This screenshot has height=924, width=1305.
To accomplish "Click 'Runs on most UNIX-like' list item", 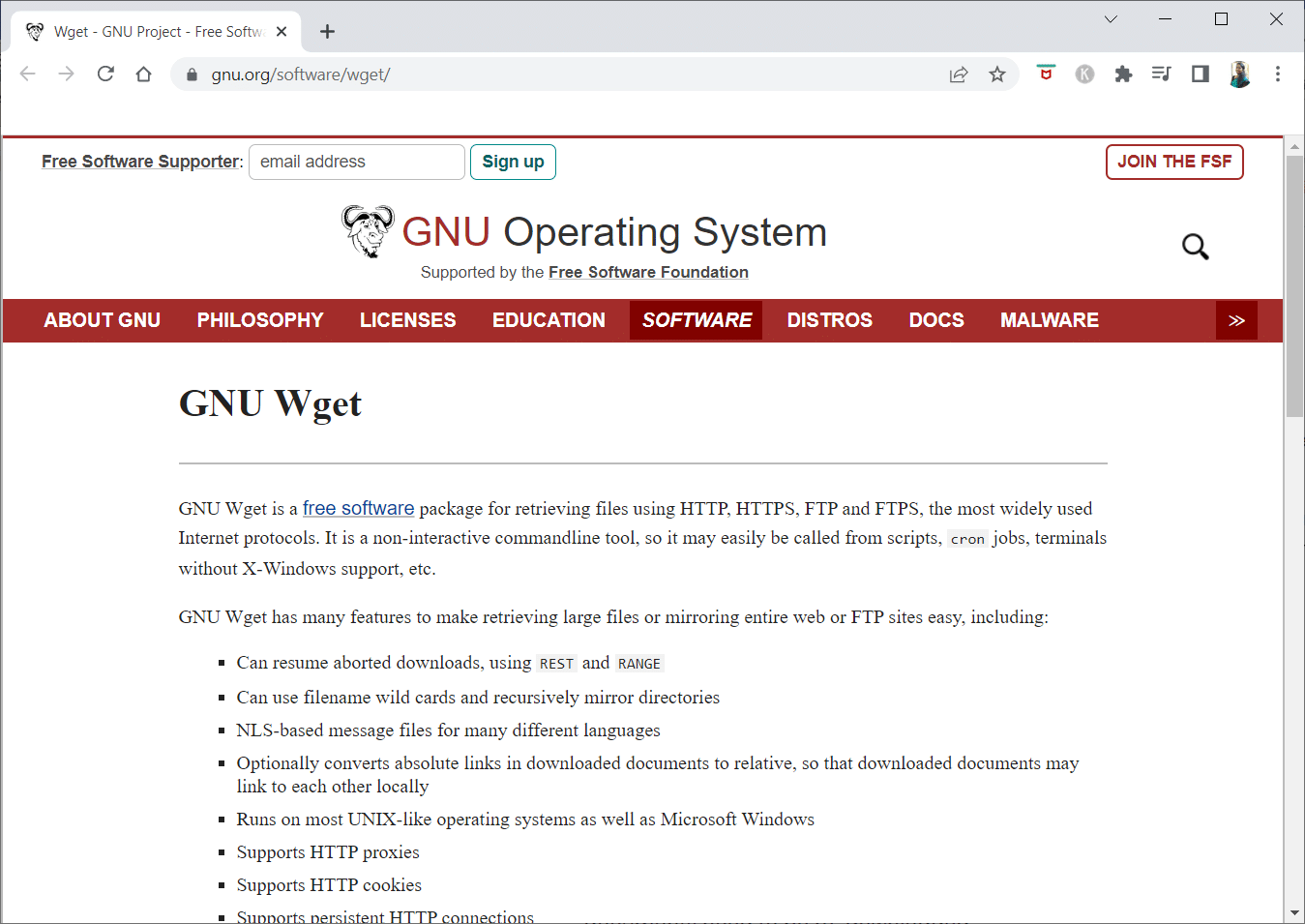I will click(525, 820).
